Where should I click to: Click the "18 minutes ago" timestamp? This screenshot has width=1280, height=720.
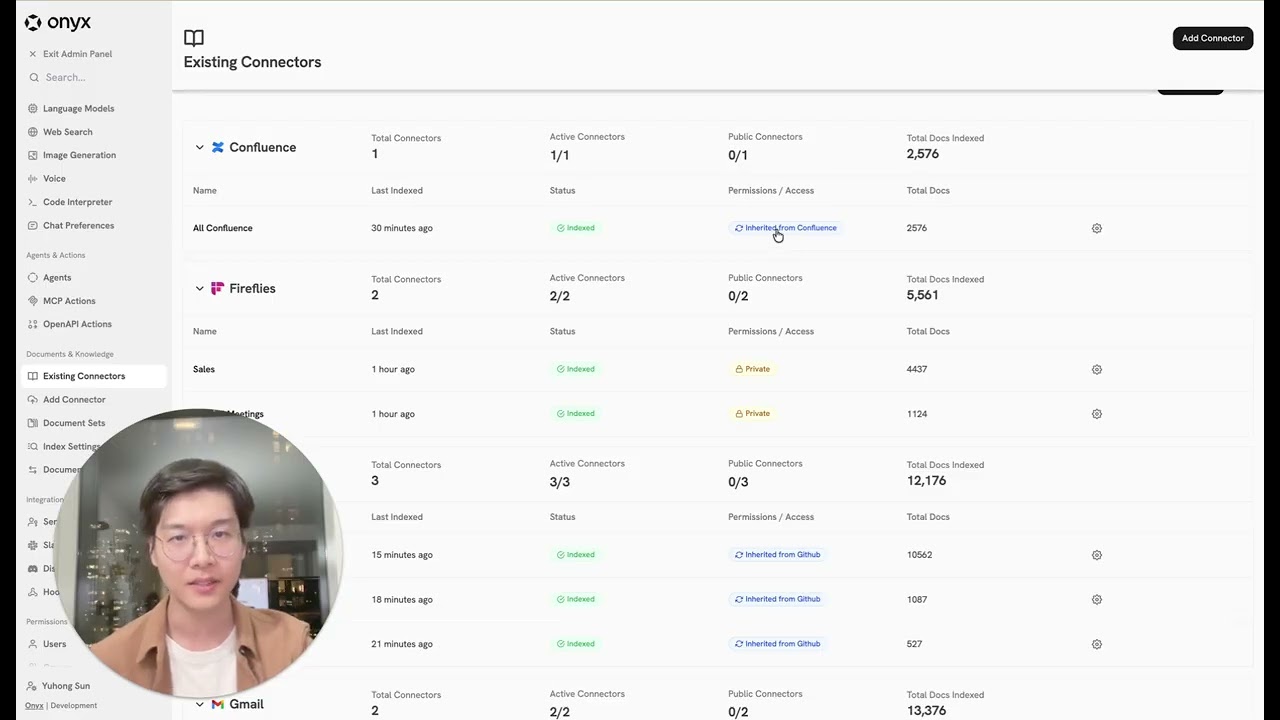[x=402, y=600]
